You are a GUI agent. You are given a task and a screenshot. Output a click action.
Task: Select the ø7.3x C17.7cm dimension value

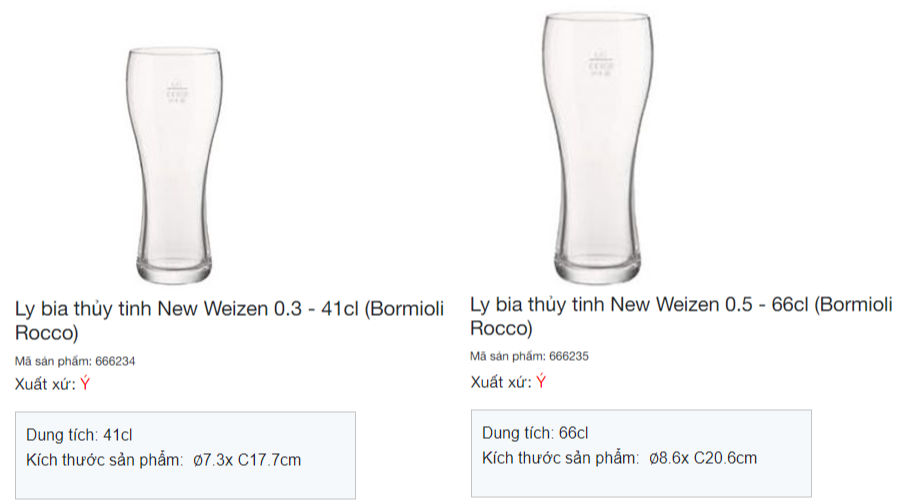tap(247, 460)
